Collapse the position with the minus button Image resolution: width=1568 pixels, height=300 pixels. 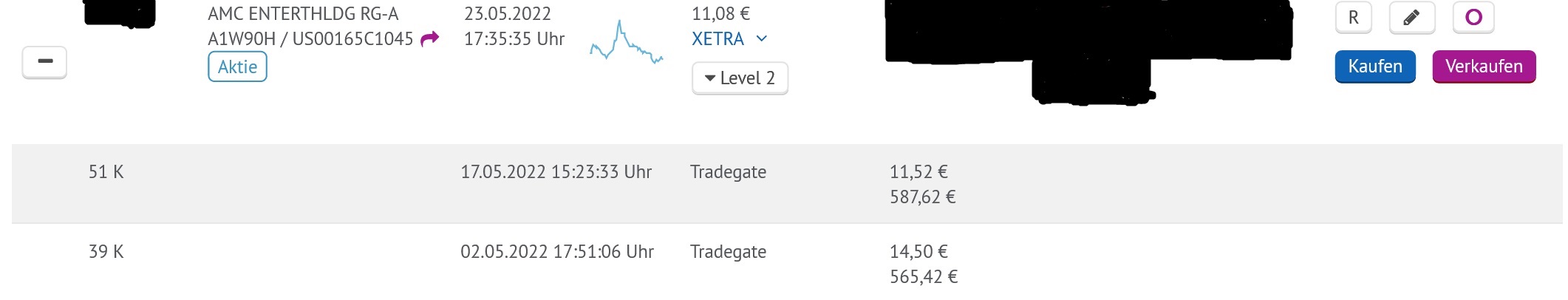tap(45, 62)
